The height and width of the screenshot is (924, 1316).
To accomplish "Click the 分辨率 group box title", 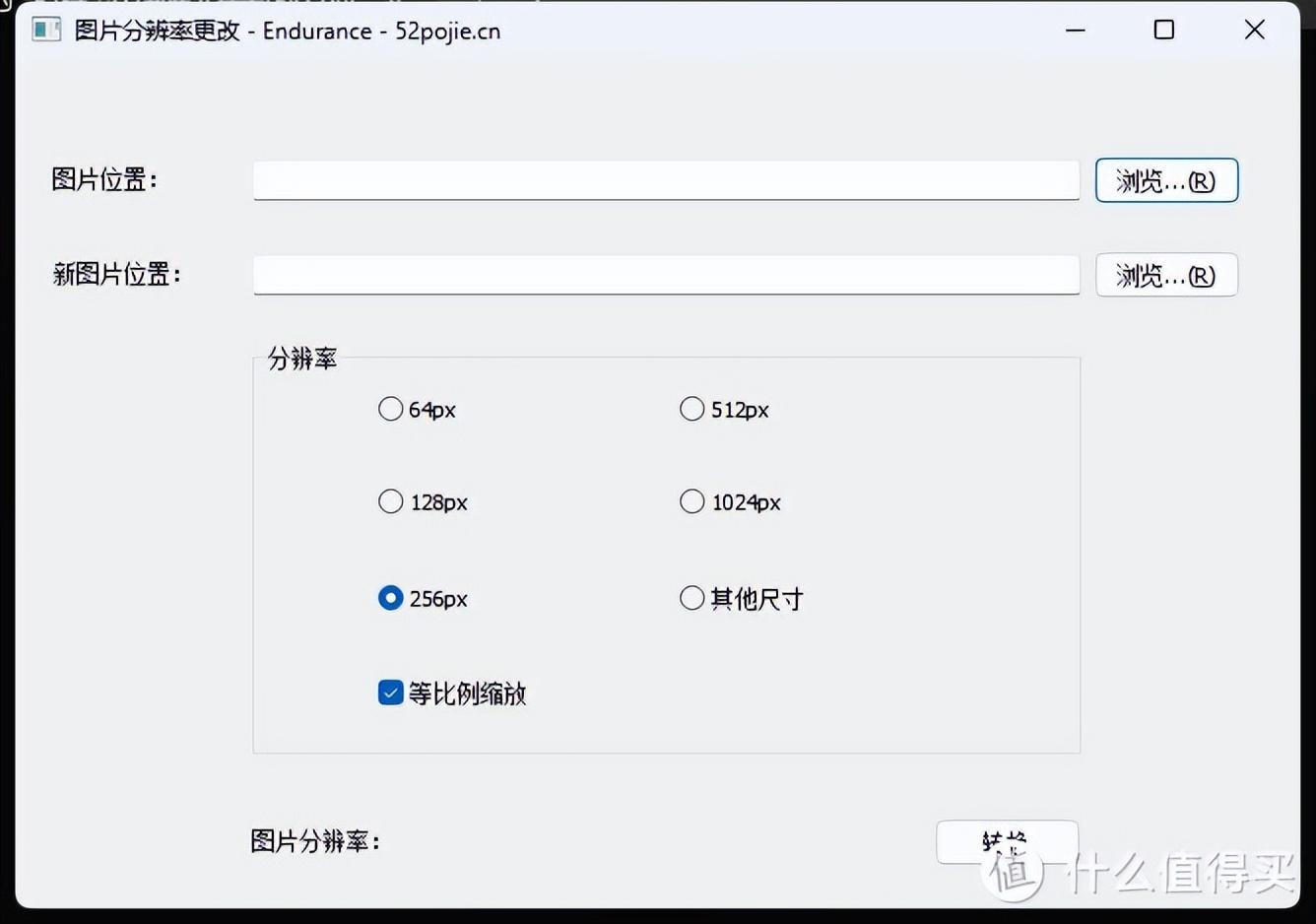I will point(302,359).
